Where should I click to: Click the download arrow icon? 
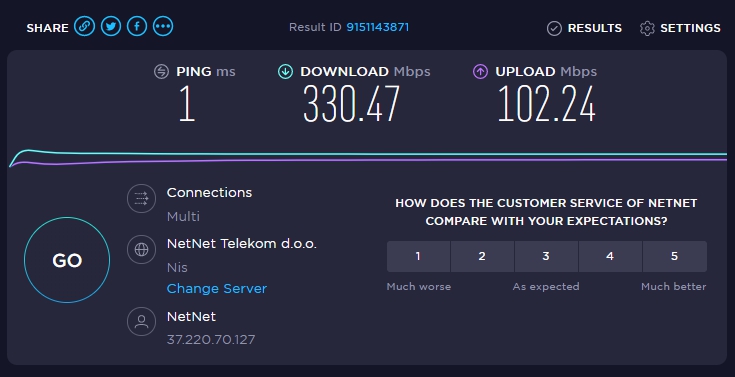click(285, 71)
